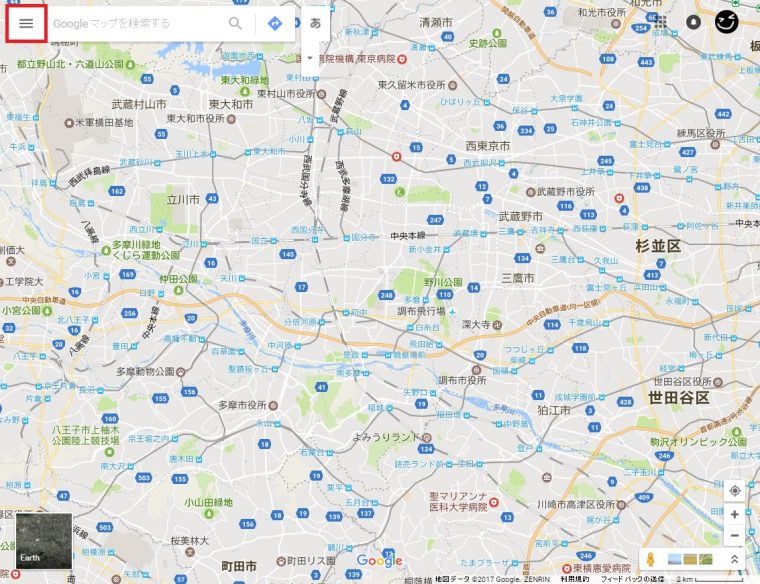Open the IME options dropdown arrow

click(x=310, y=58)
